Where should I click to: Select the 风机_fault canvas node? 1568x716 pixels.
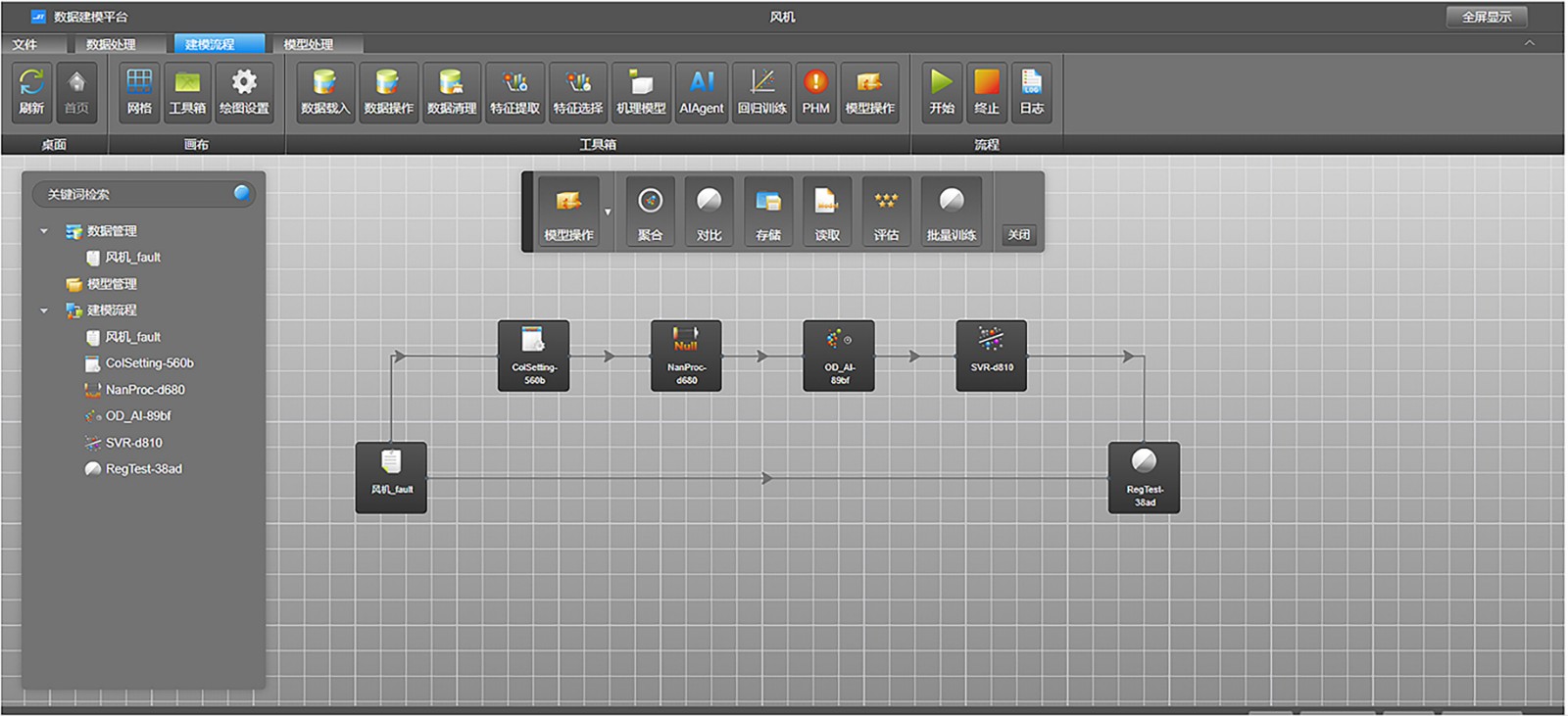pos(391,478)
